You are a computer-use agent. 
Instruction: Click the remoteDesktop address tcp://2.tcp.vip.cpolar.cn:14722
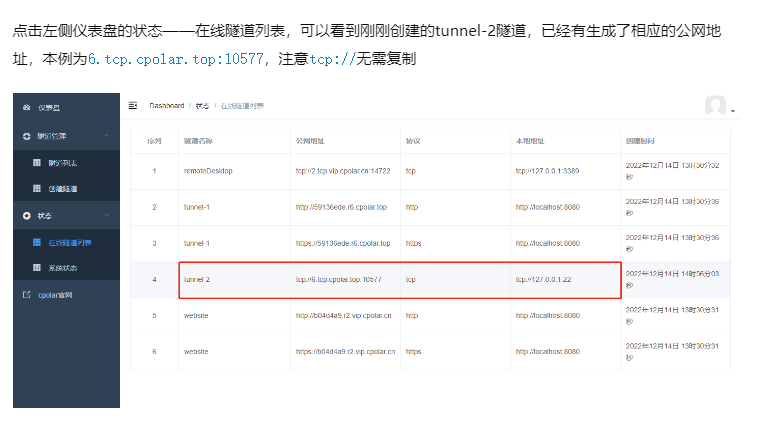(345, 171)
